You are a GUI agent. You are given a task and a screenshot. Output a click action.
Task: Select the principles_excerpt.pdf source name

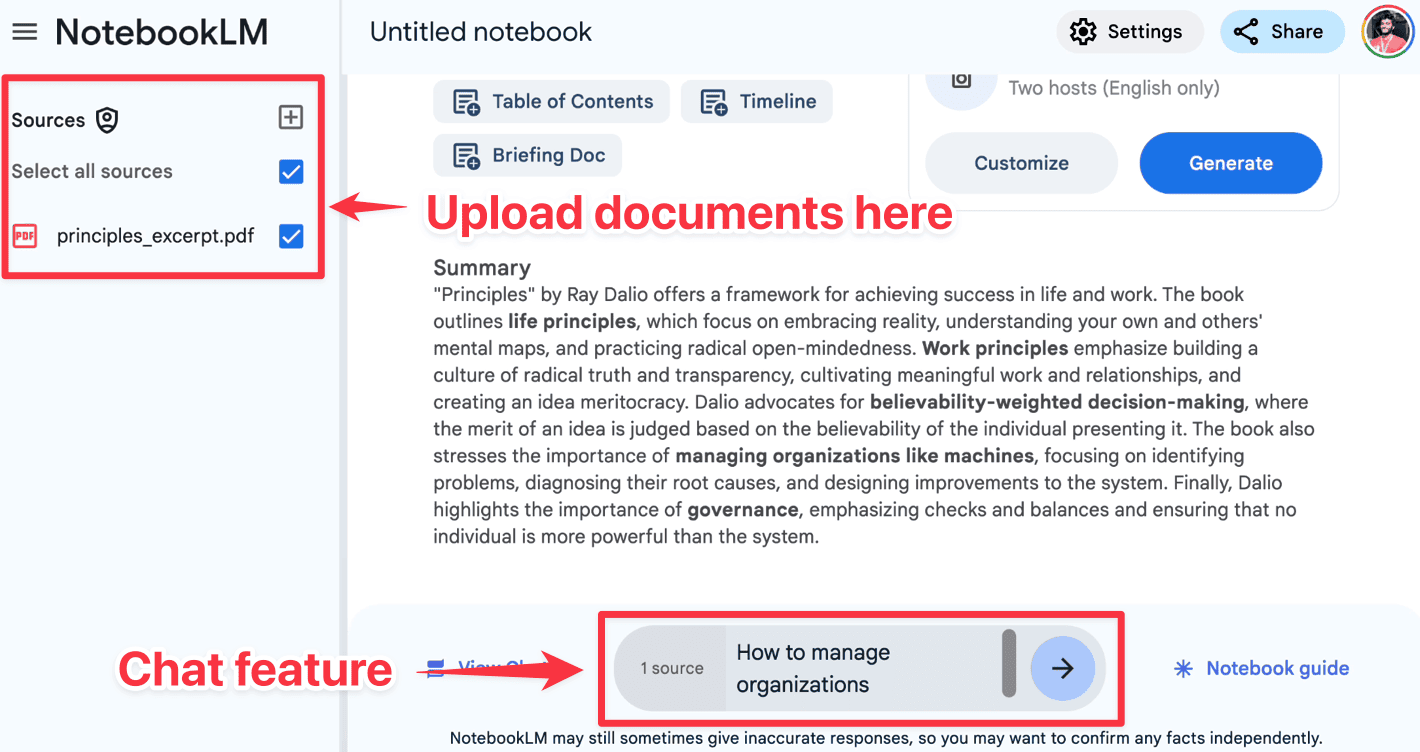click(x=155, y=237)
